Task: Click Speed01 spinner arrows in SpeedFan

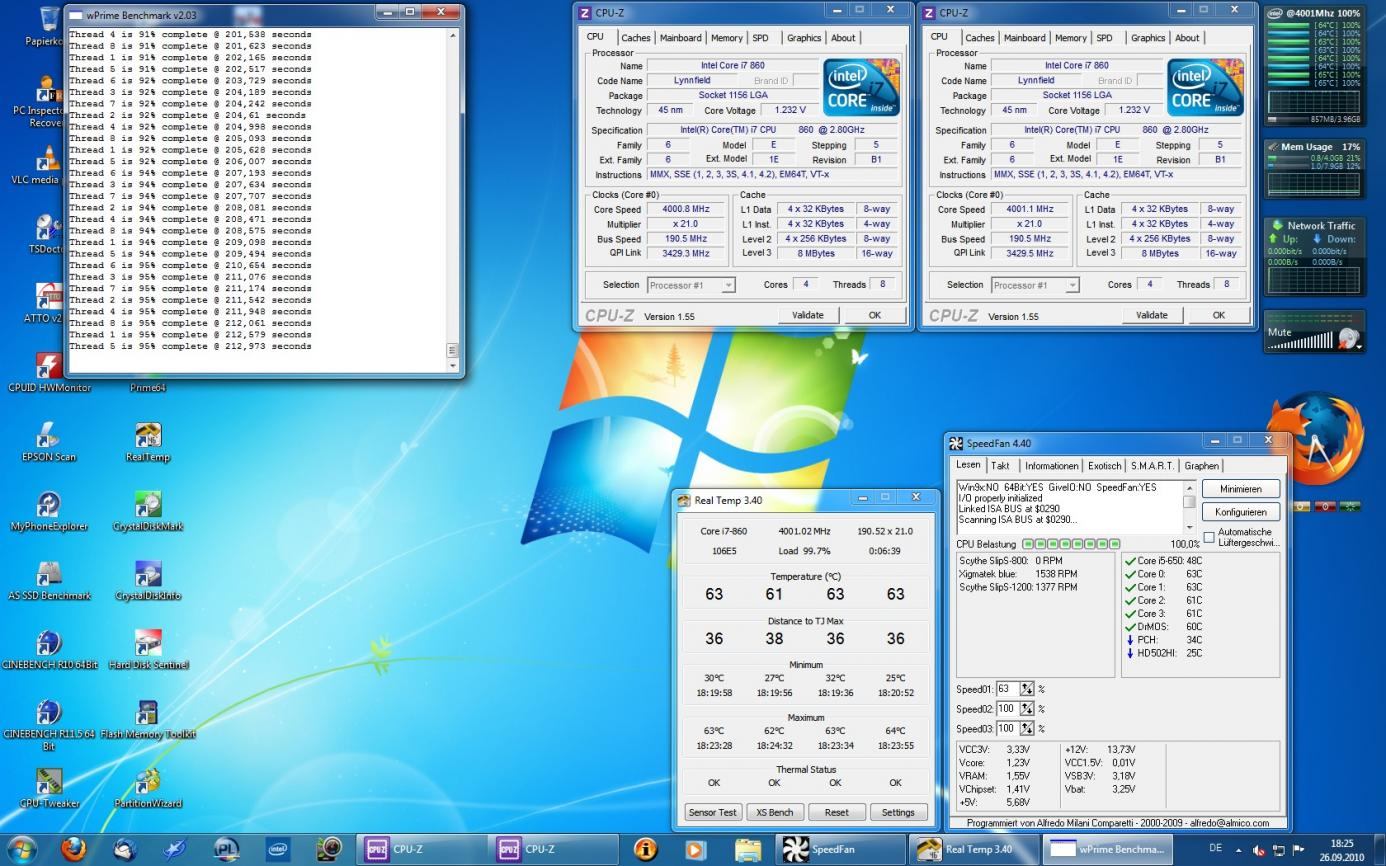Action: tap(1026, 689)
